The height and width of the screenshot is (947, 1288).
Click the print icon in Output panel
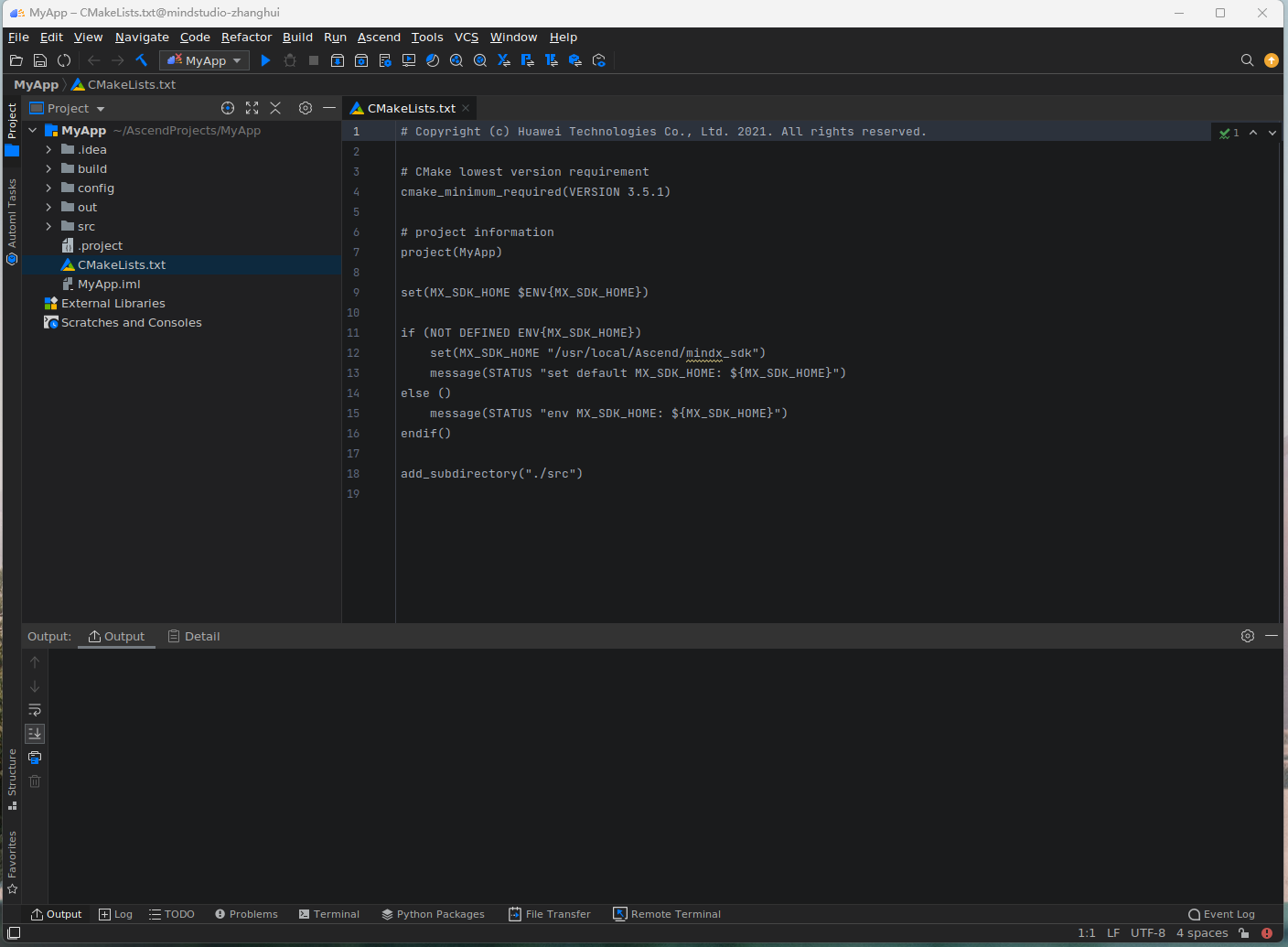coord(35,758)
